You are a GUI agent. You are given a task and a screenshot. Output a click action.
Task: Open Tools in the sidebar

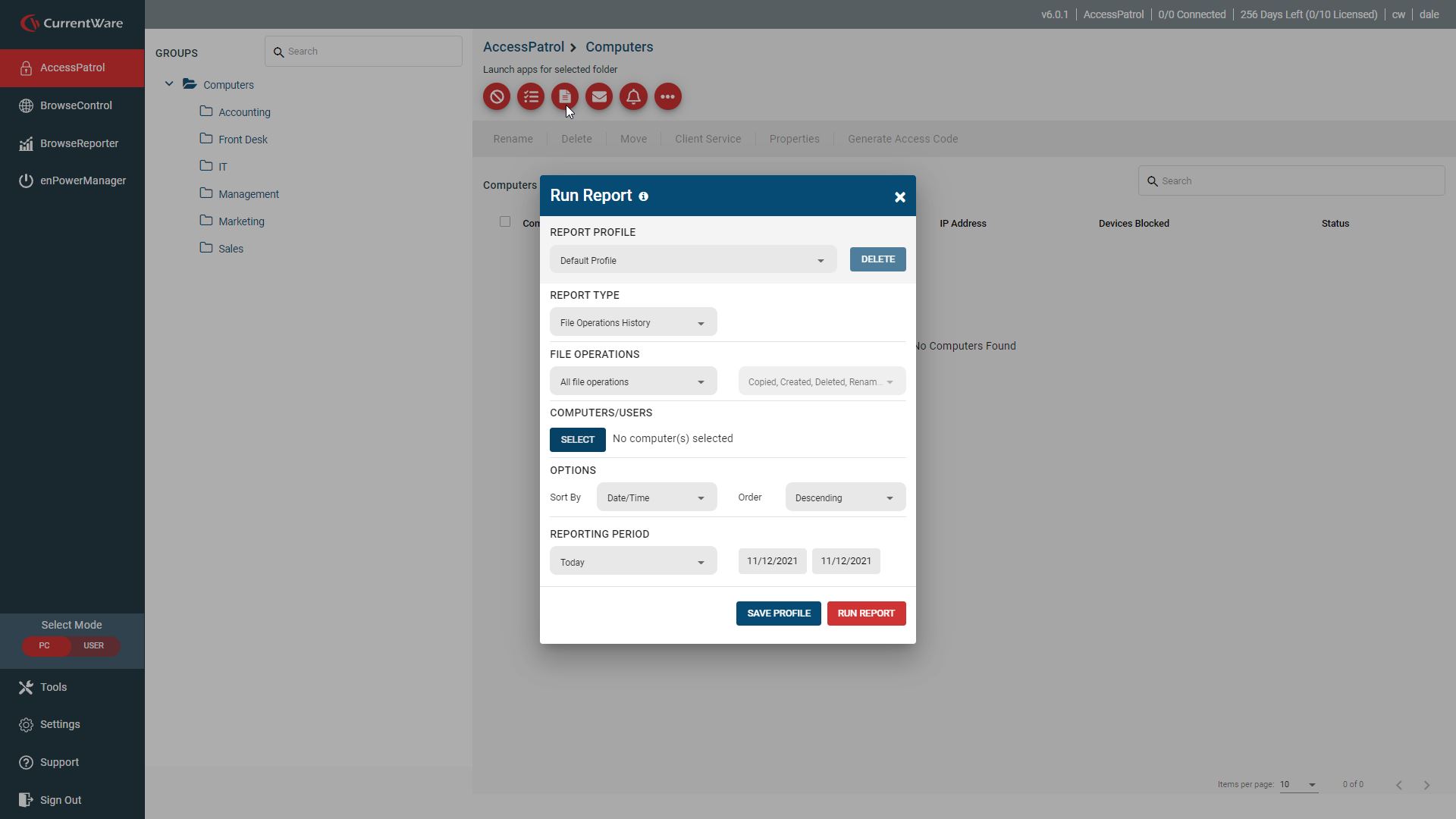[x=72, y=687]
